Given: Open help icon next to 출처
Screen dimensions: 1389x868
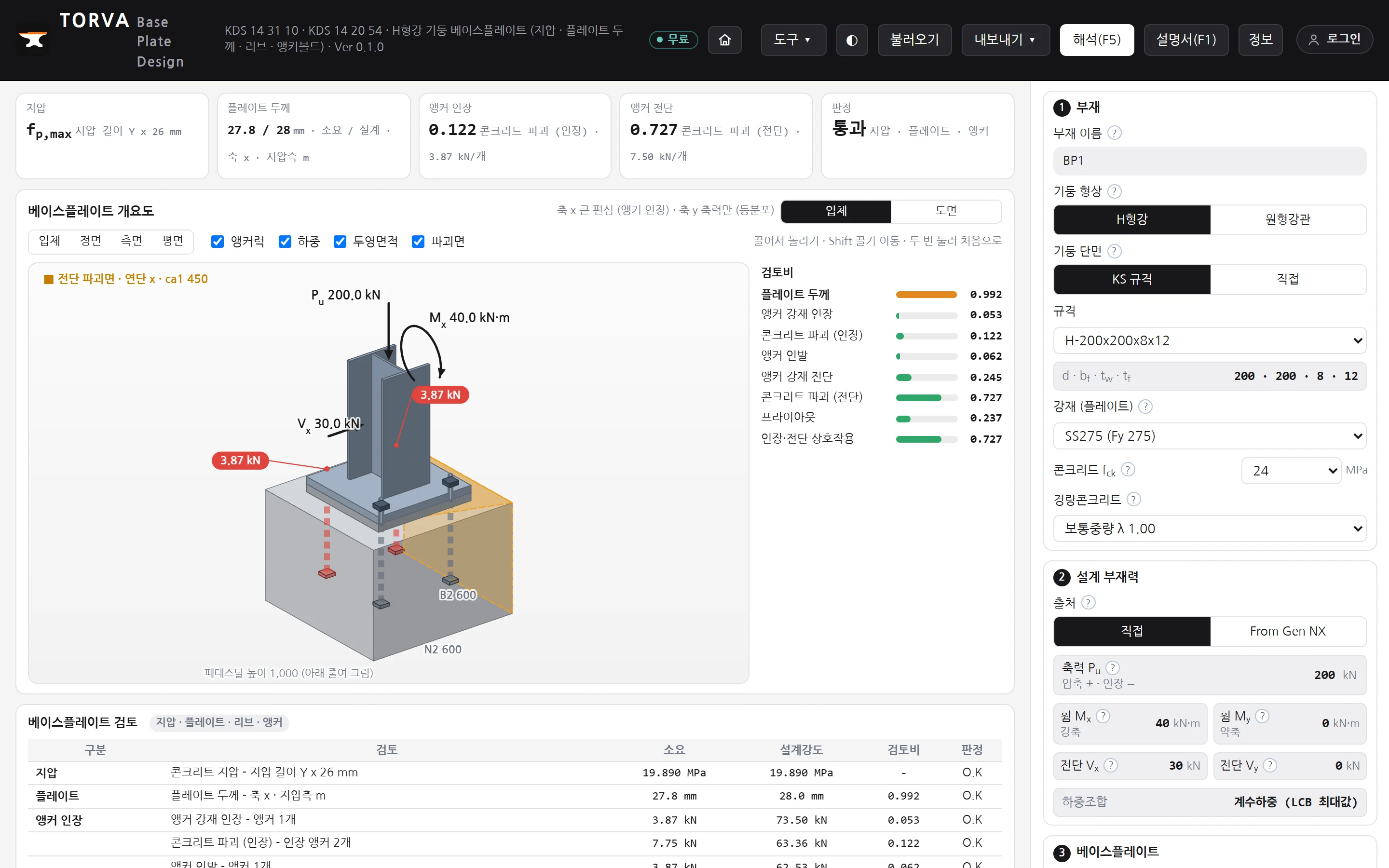Looking at the screenshot, I should (x=1088, y=602).
